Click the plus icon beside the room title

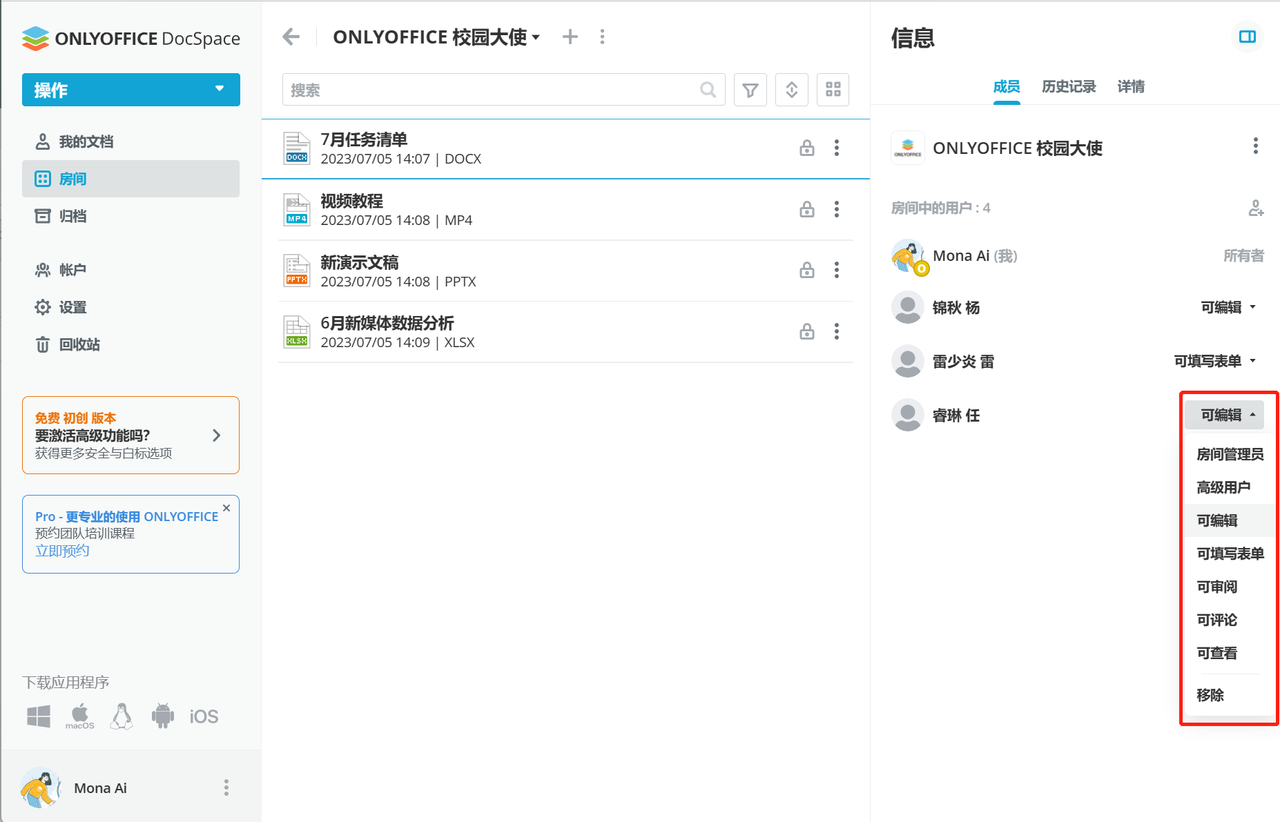(570, 37)
